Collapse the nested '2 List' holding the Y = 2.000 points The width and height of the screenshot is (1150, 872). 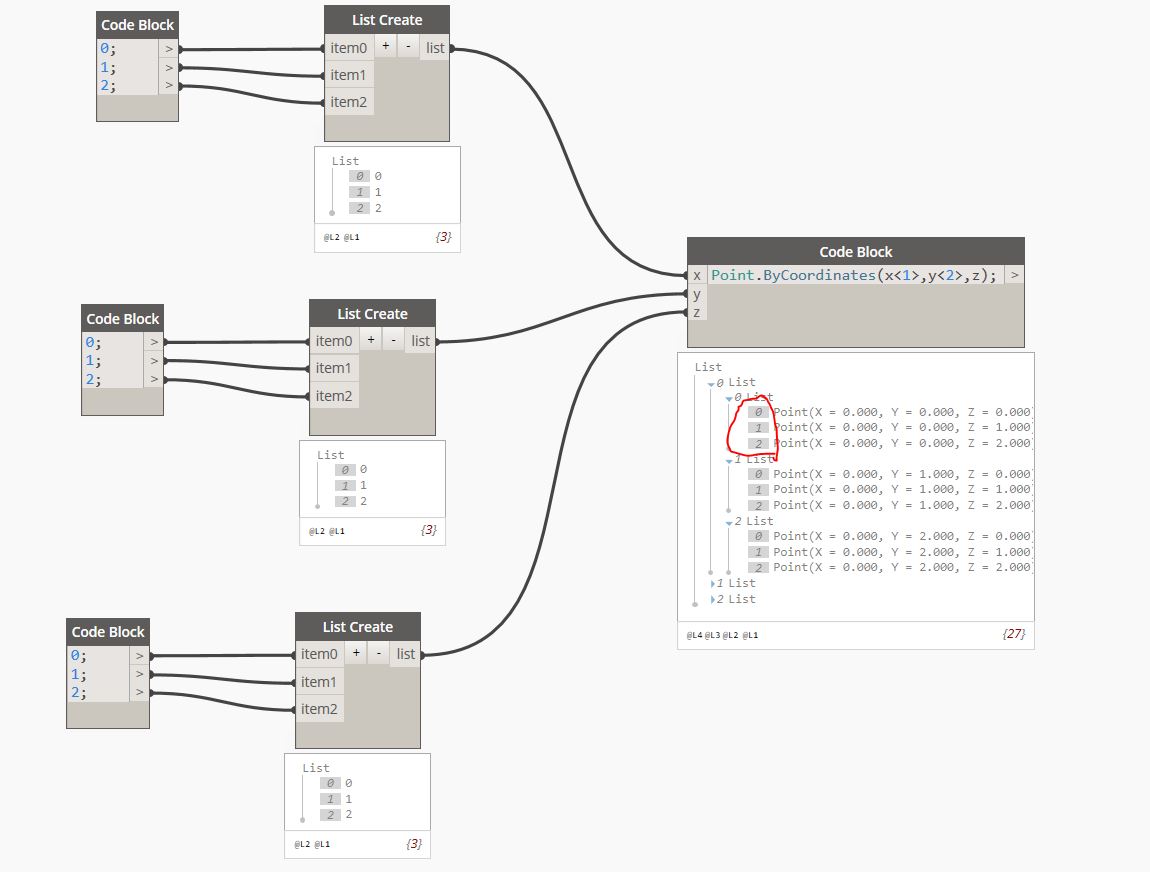tap(729, 522)
